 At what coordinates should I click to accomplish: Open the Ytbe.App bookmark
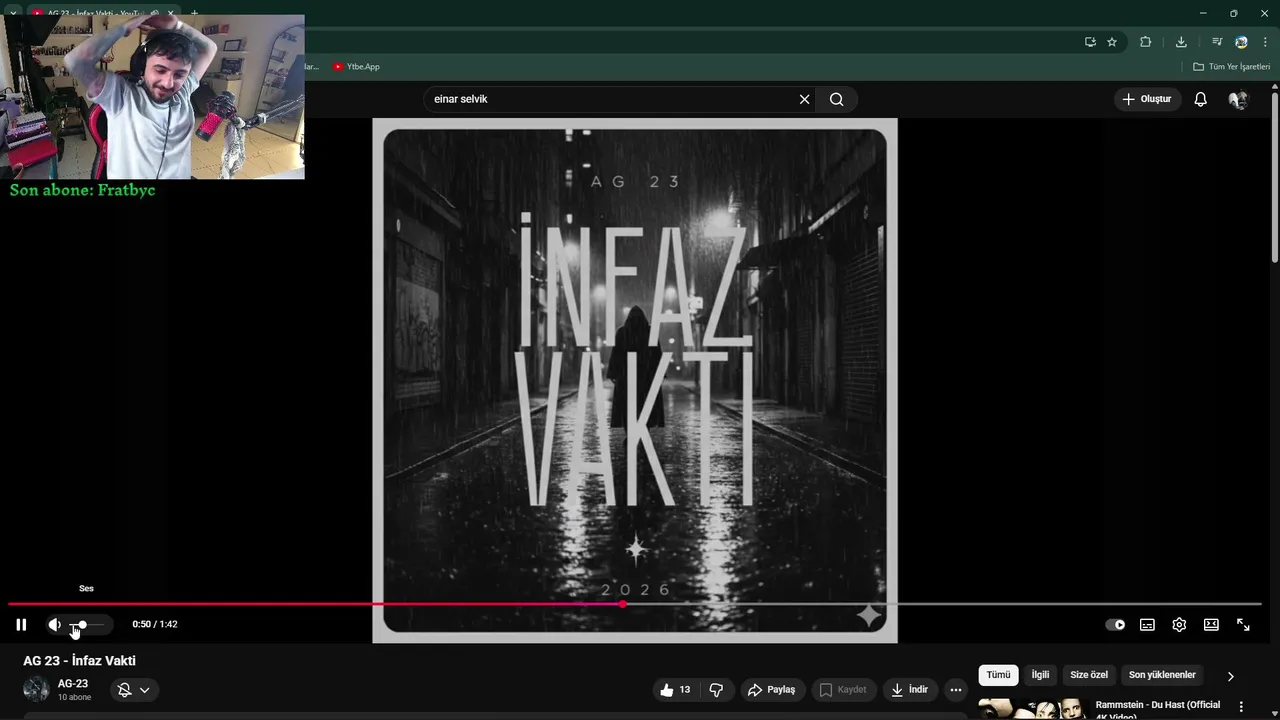click(356, 67)
